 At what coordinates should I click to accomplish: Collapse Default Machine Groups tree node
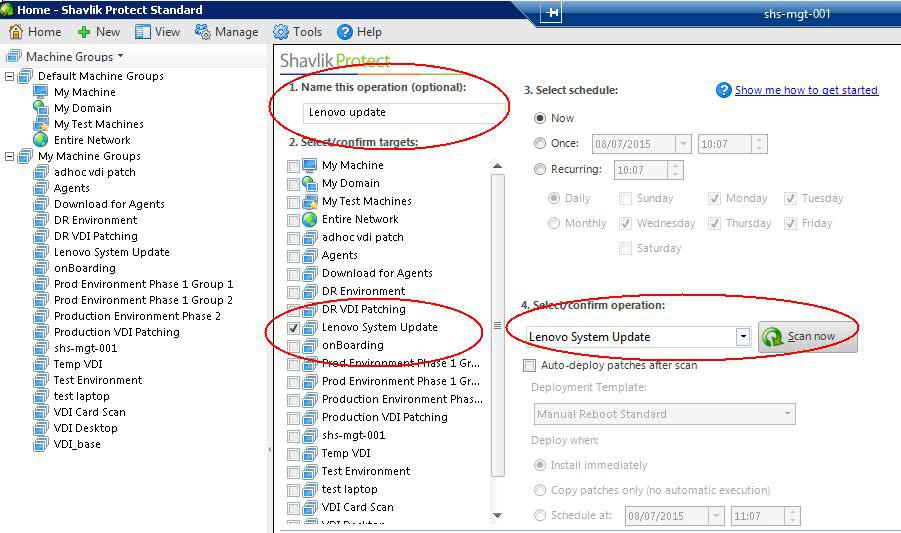9,76
